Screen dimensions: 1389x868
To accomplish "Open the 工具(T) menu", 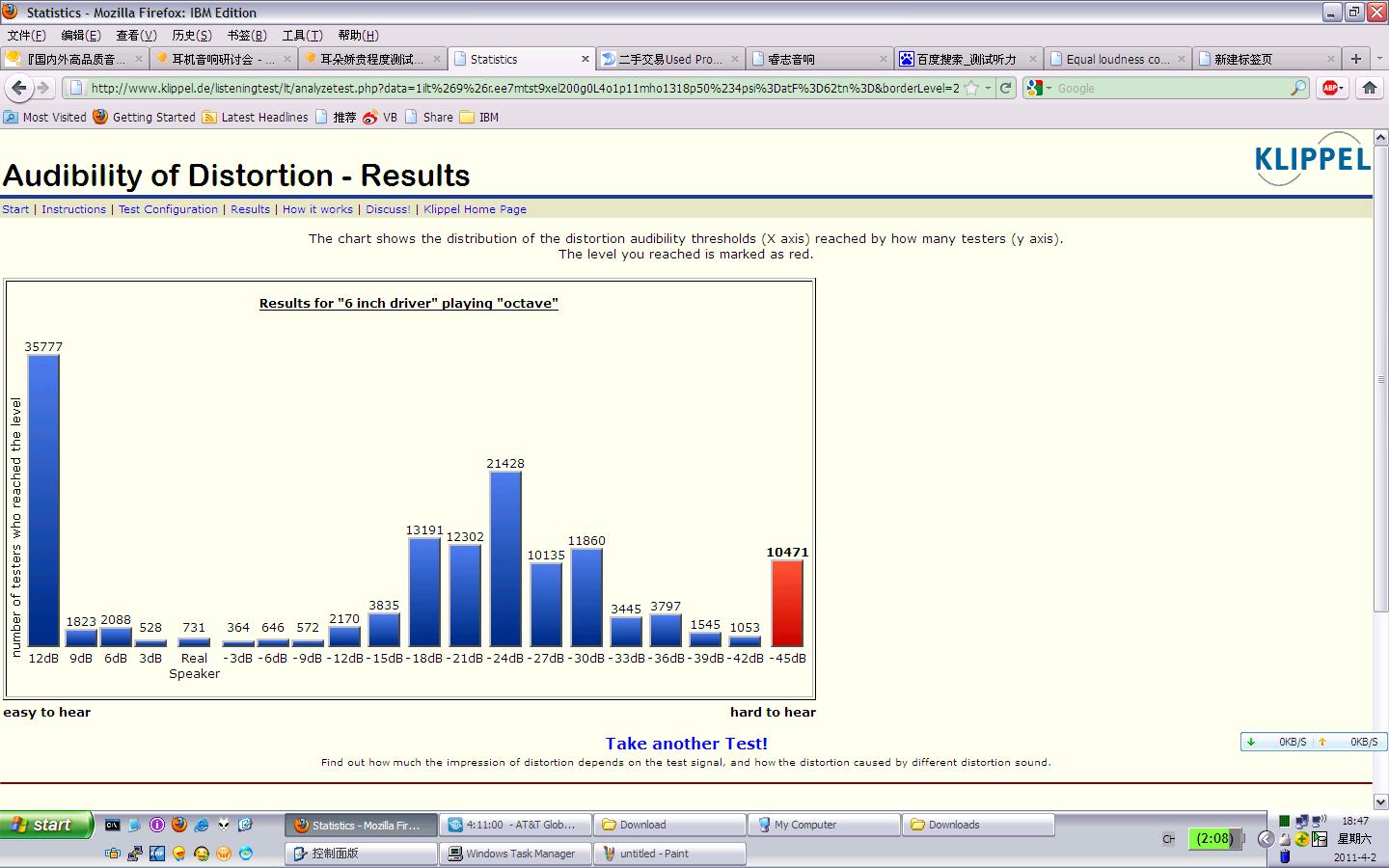I will coord(302,35).
